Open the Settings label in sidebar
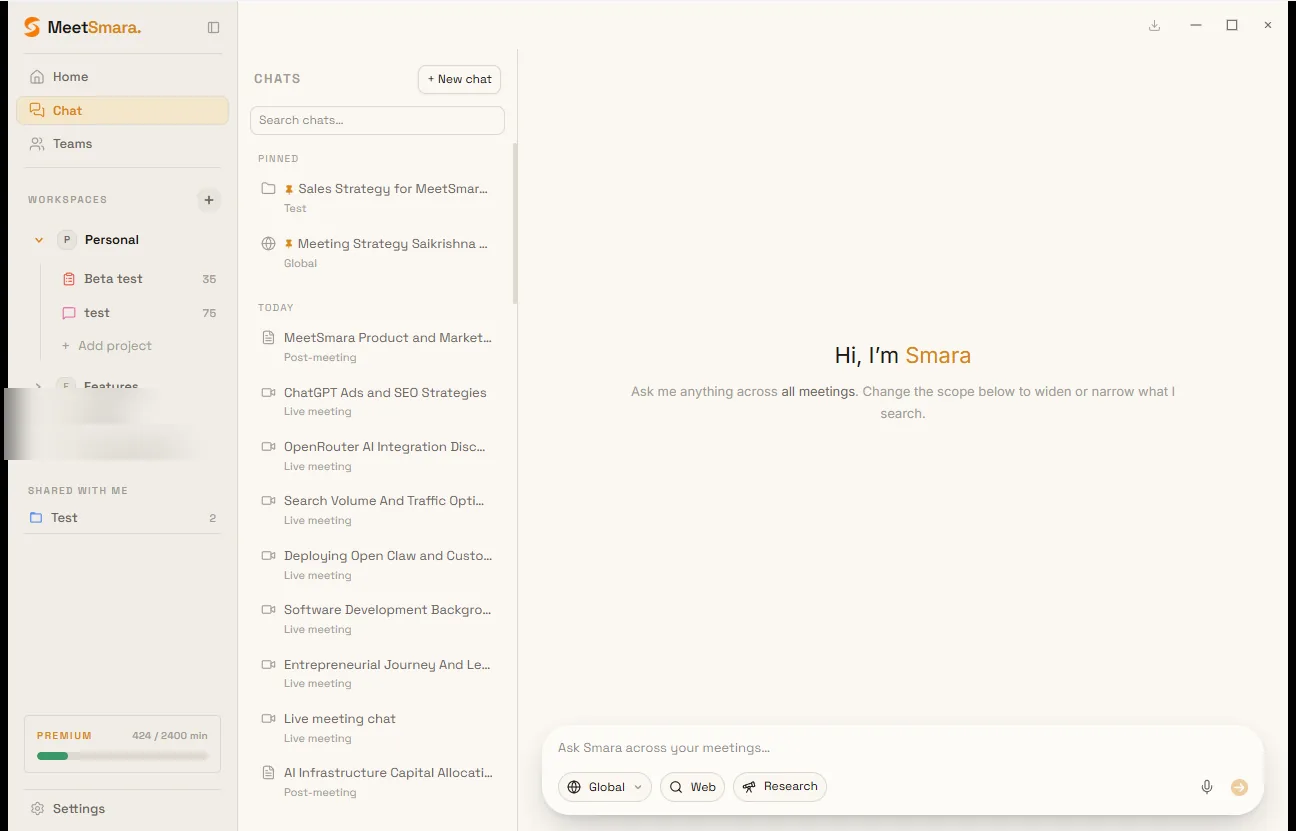Image resolution: width=1296 pixels, height=831 pixels. (79, 808)
